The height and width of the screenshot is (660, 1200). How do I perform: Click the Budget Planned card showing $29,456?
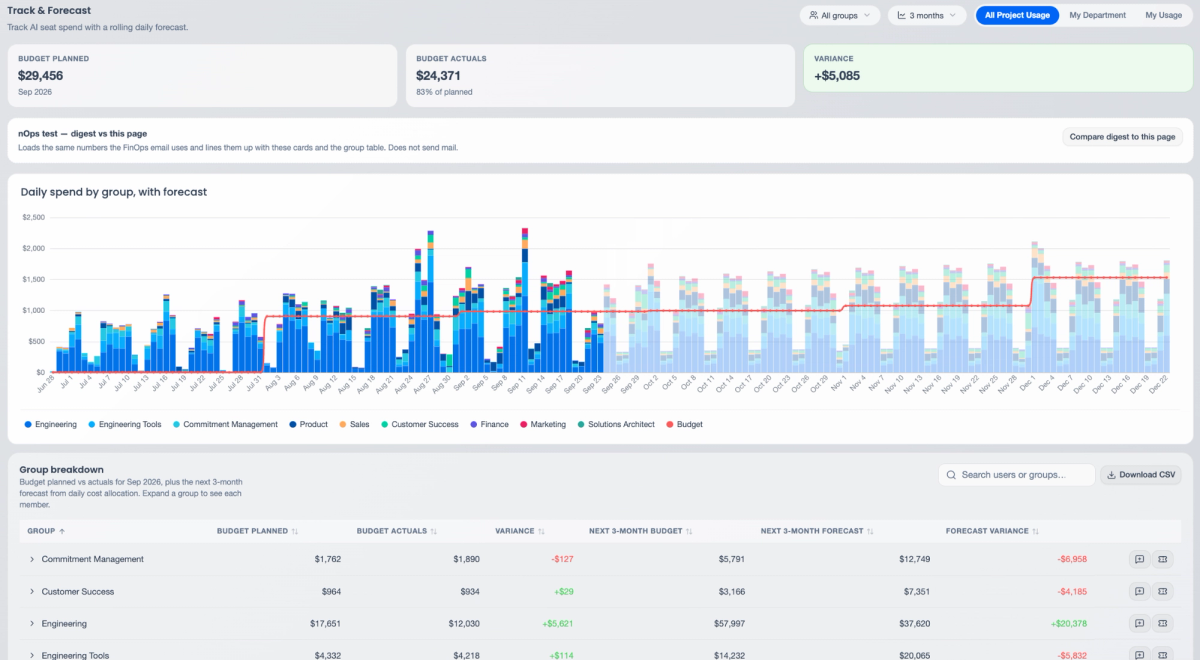[202, 75]
